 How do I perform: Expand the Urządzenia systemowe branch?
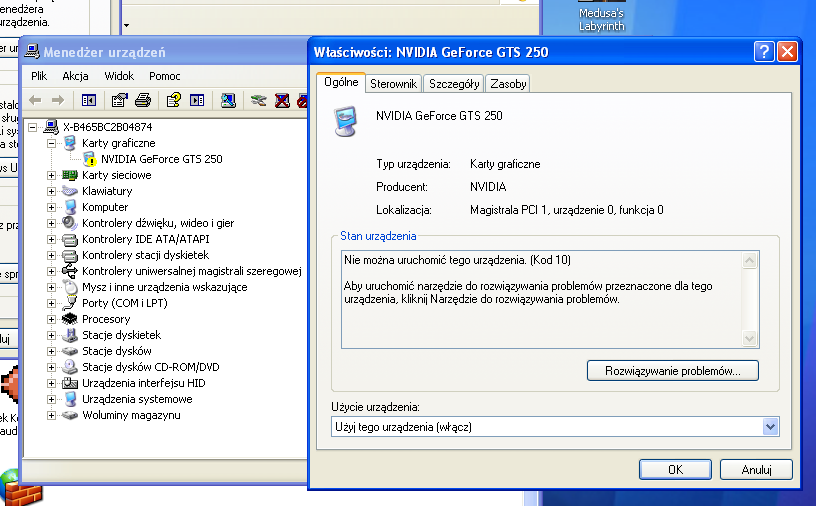(51, 399)
